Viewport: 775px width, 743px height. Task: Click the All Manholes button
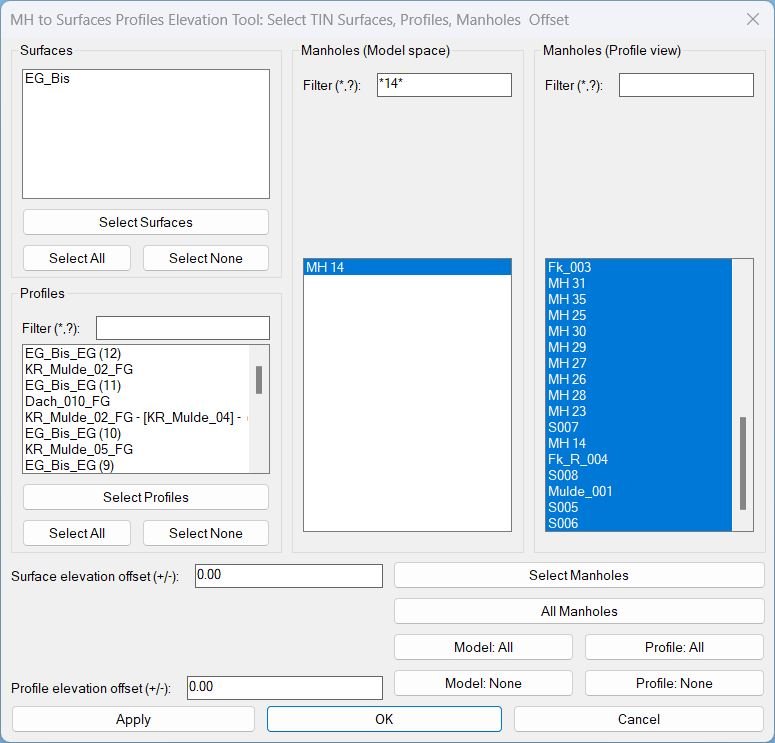[x=579, y=611]
